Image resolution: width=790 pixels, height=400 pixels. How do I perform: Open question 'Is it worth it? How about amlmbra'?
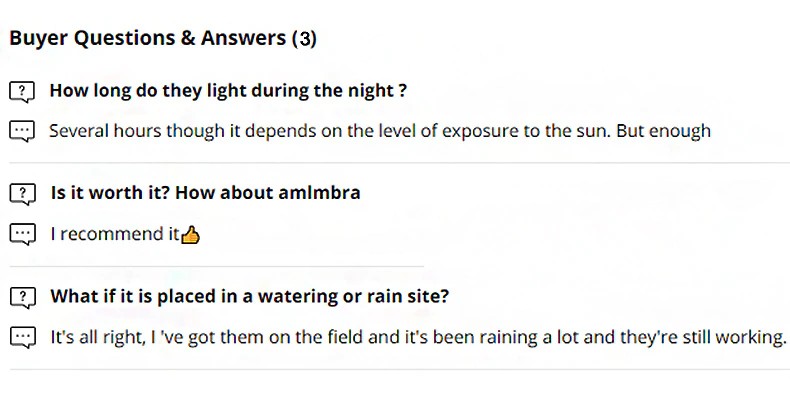(205, 193)
